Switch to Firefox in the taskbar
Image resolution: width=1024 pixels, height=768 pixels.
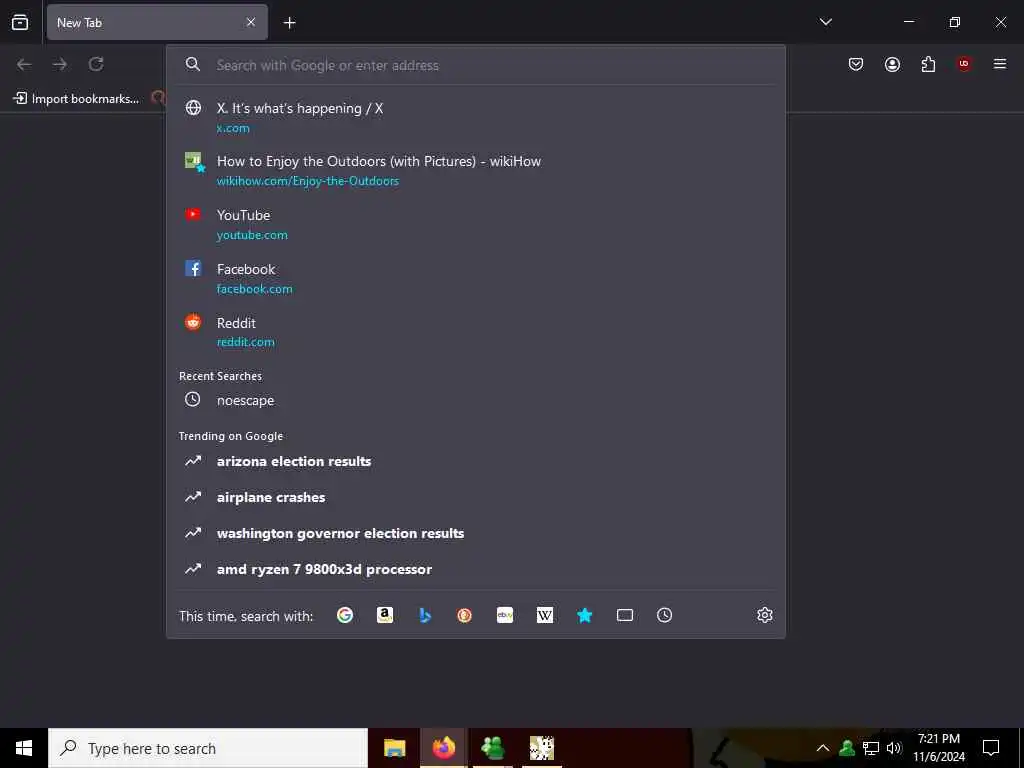[443, 748]
